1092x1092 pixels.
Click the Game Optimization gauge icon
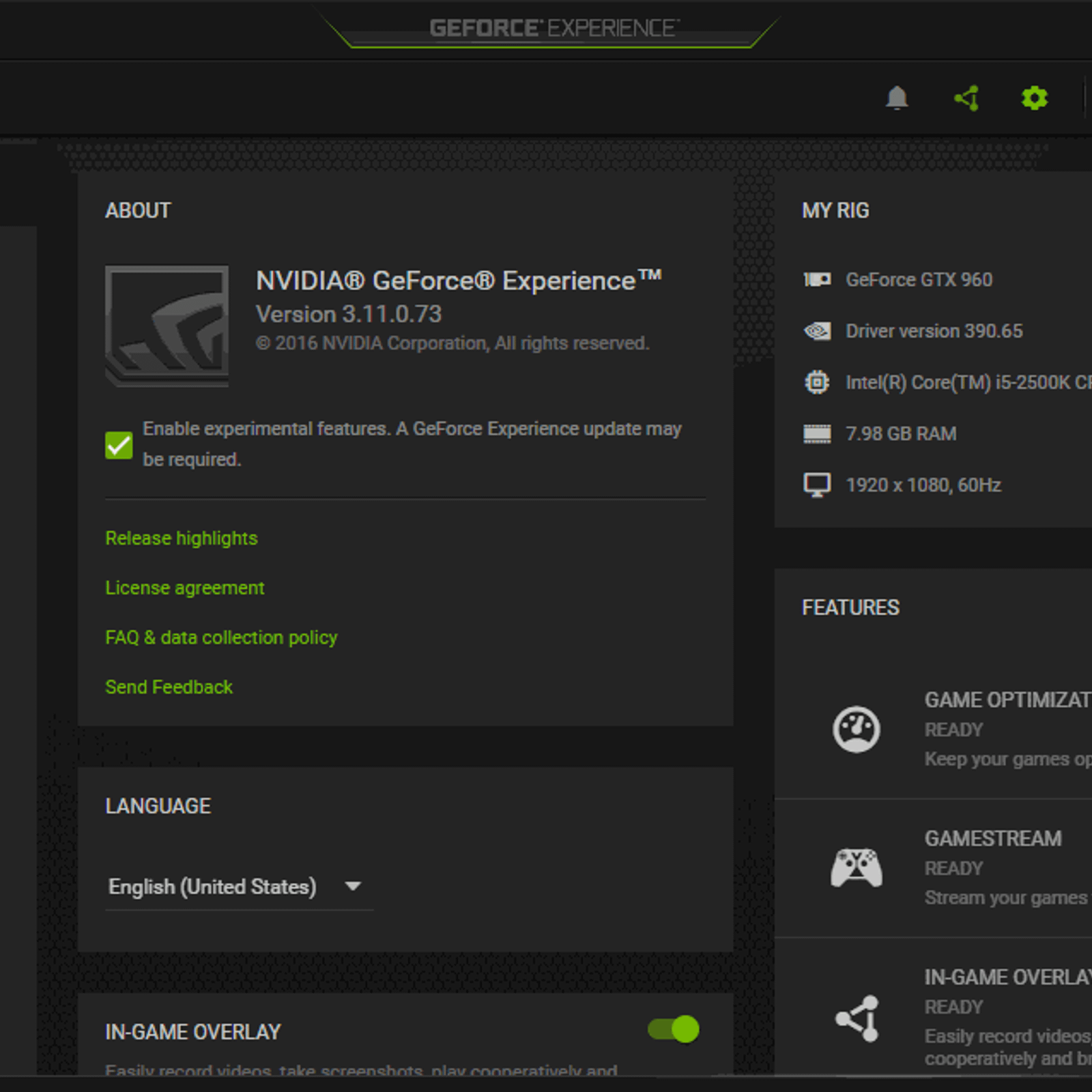click(856, 729)
